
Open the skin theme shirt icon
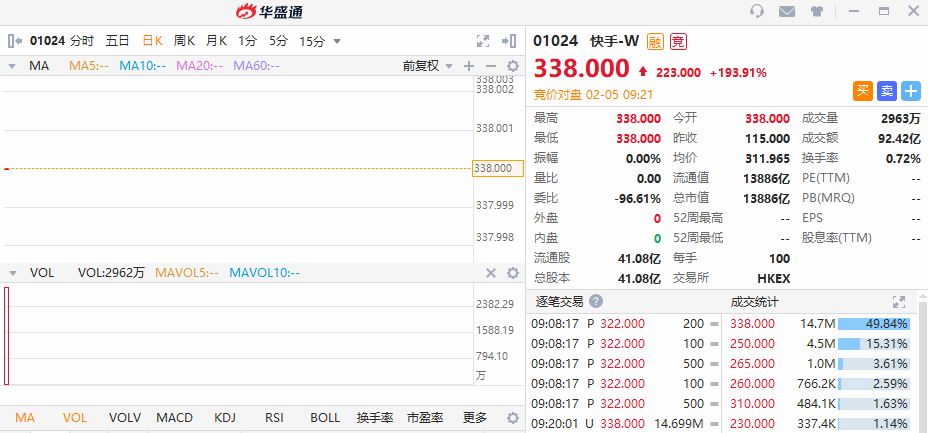pyautogui.click(x=817, y=11)
